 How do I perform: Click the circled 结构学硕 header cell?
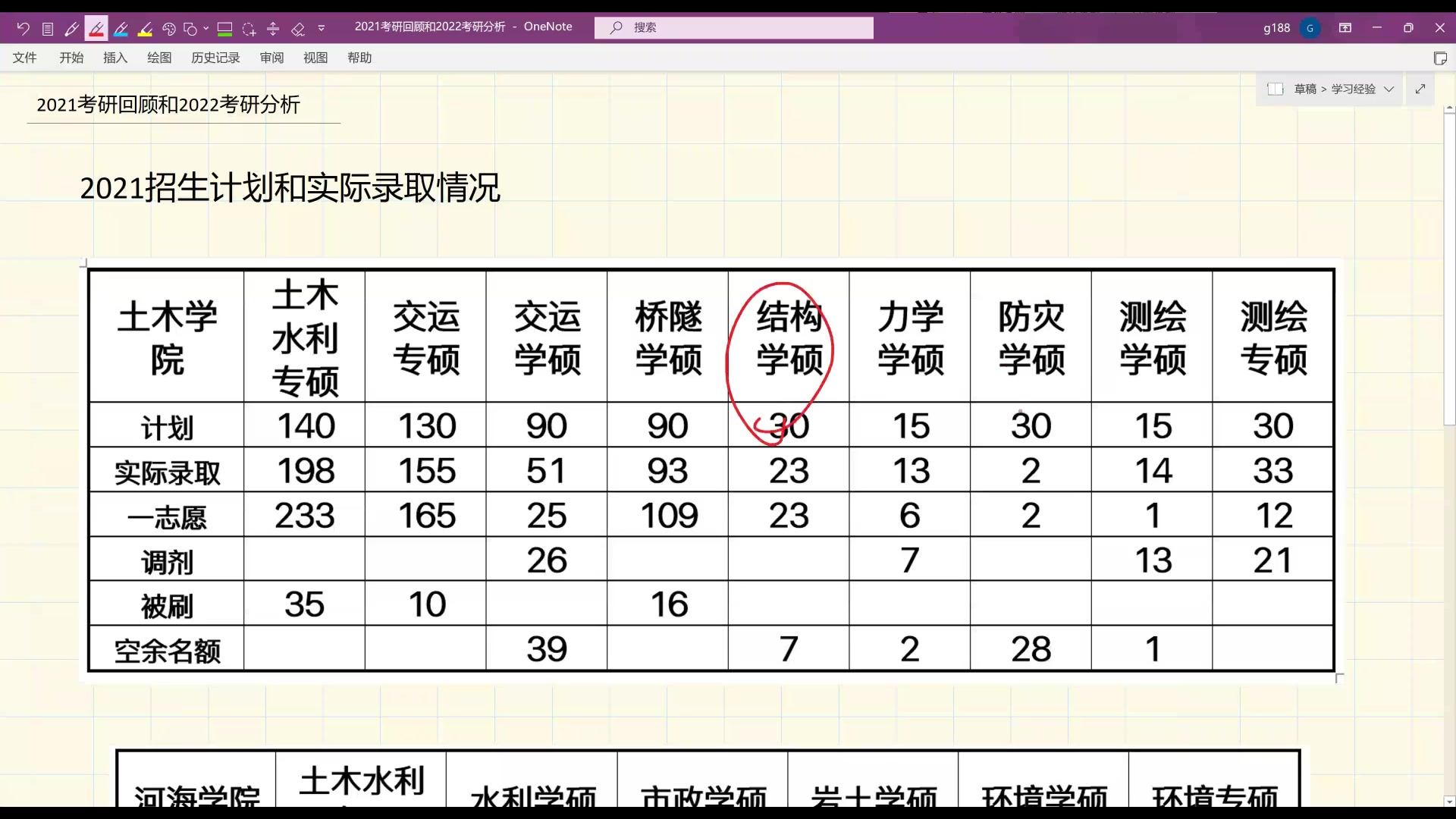[789, 337]
